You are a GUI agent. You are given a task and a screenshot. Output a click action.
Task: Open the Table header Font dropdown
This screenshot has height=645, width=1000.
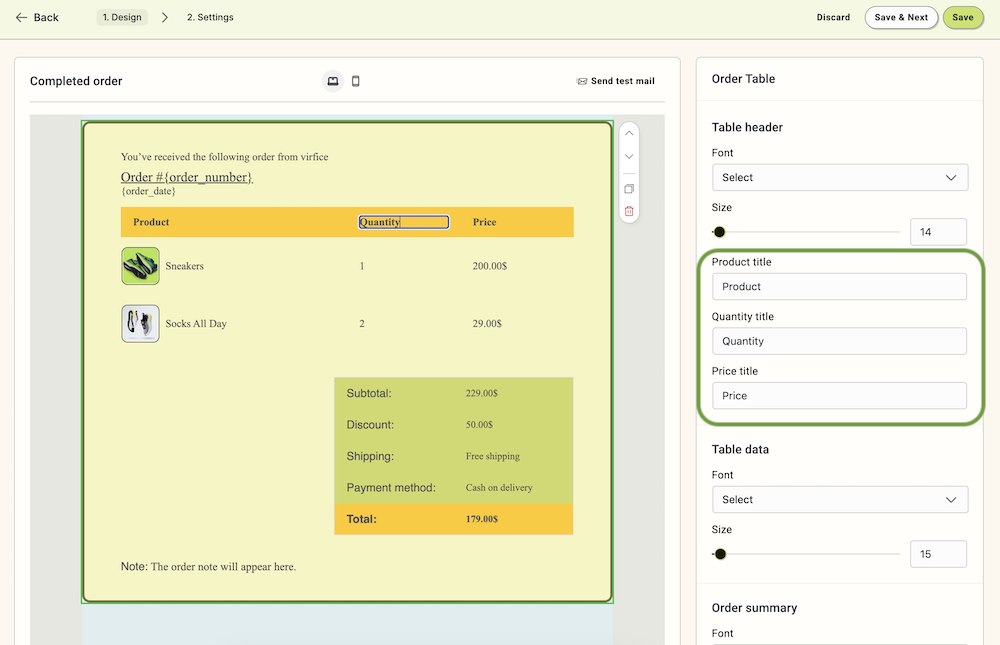click(x=839, y=177)
